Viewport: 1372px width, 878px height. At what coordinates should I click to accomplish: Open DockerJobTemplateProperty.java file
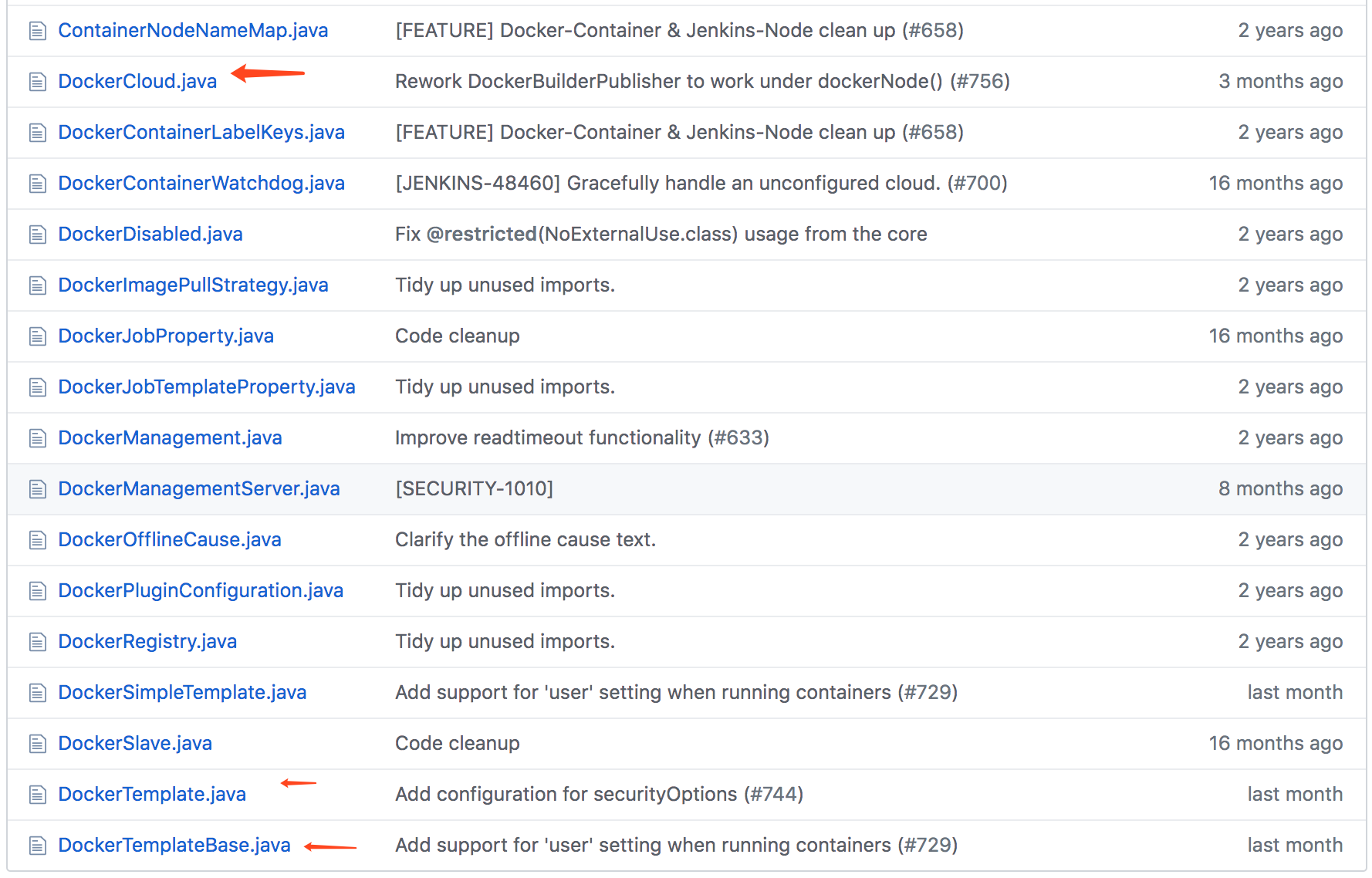(207, 387)
